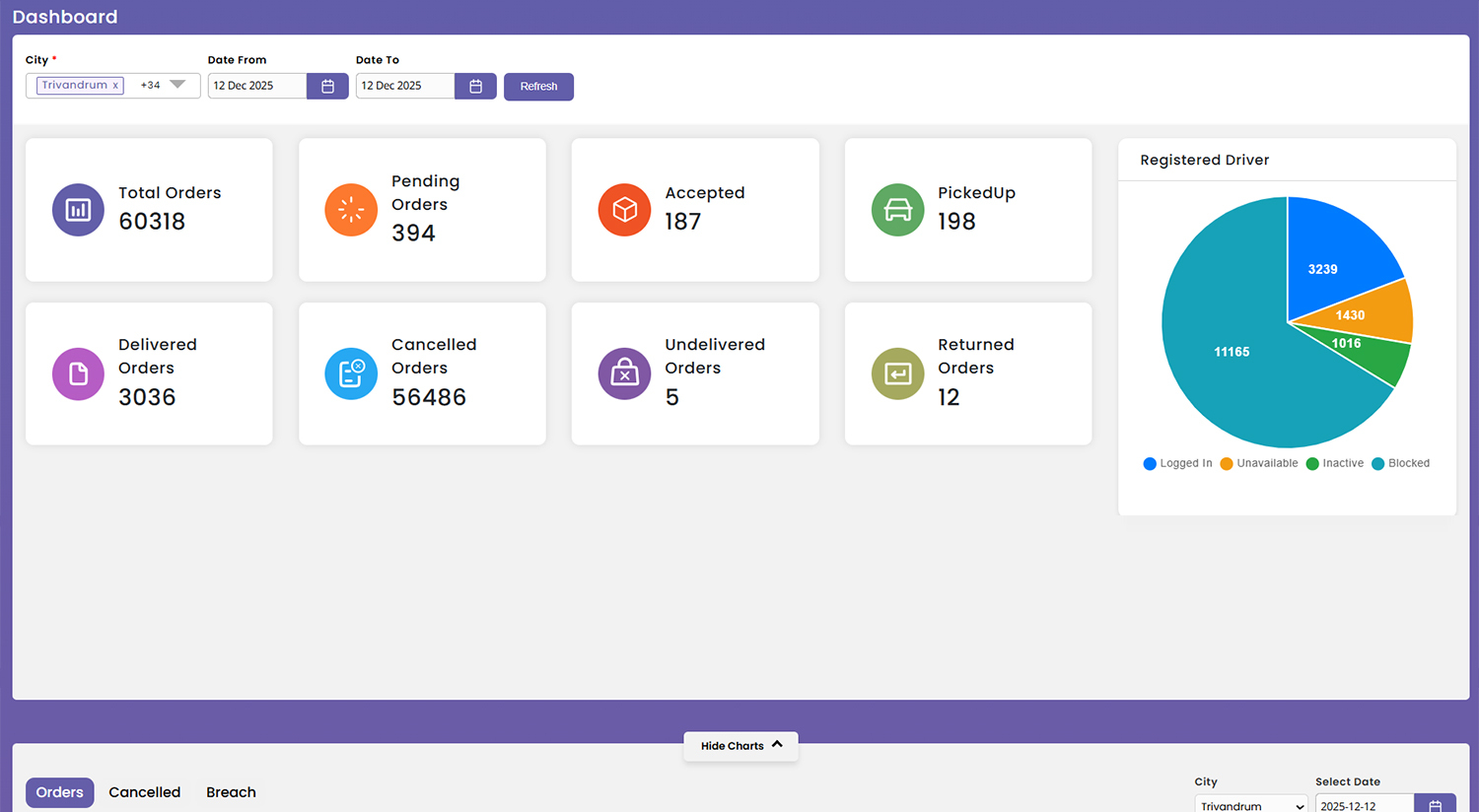This screenshot has height=812, width=1479.
Task: Click the PickedUp vehicle icon
Action: pyautogui.click(x=897, y=209)
